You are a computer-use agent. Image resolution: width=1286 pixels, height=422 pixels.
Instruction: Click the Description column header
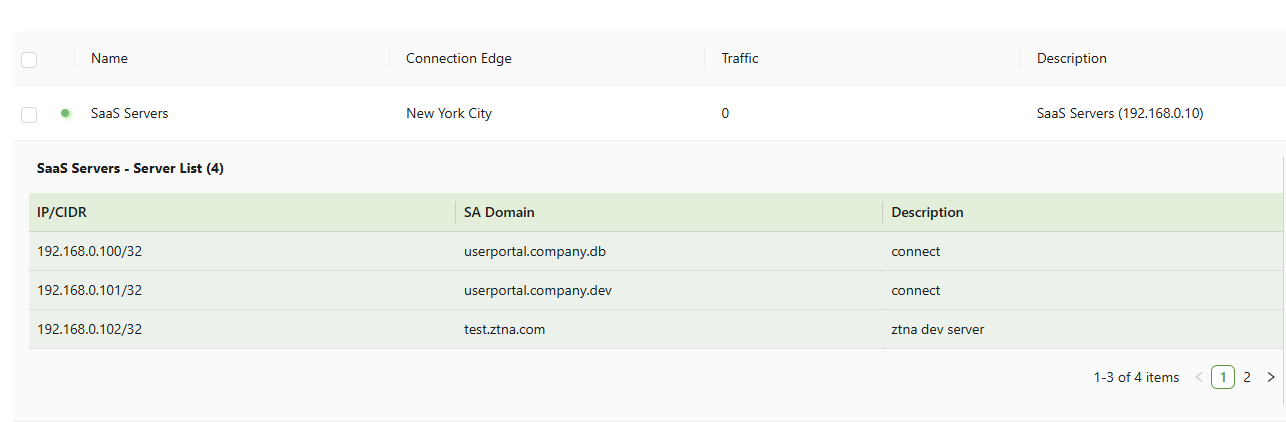point(1071,58)
